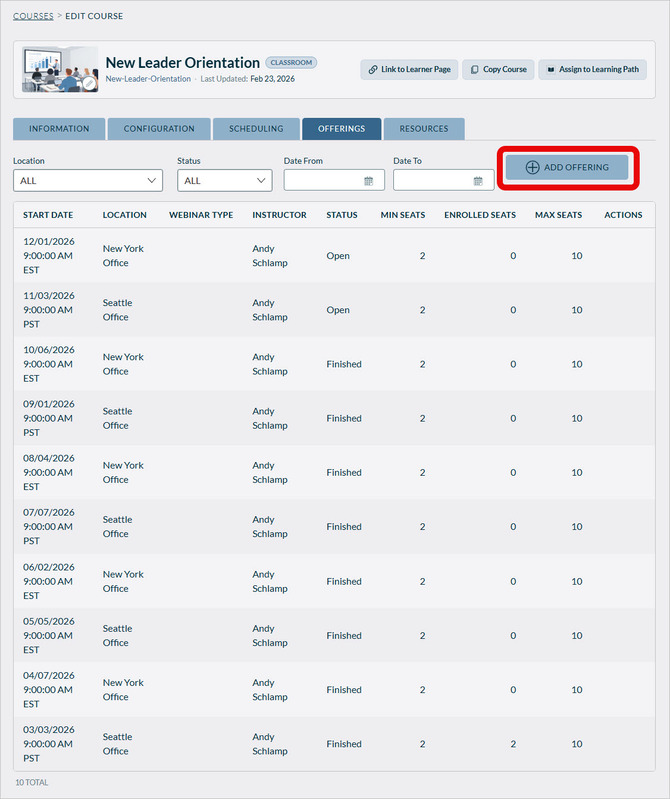The width and height of the screenshot is (670, 799).
Task: Go back via Courses breadcrumb link
Action: (x=33, y=16)
